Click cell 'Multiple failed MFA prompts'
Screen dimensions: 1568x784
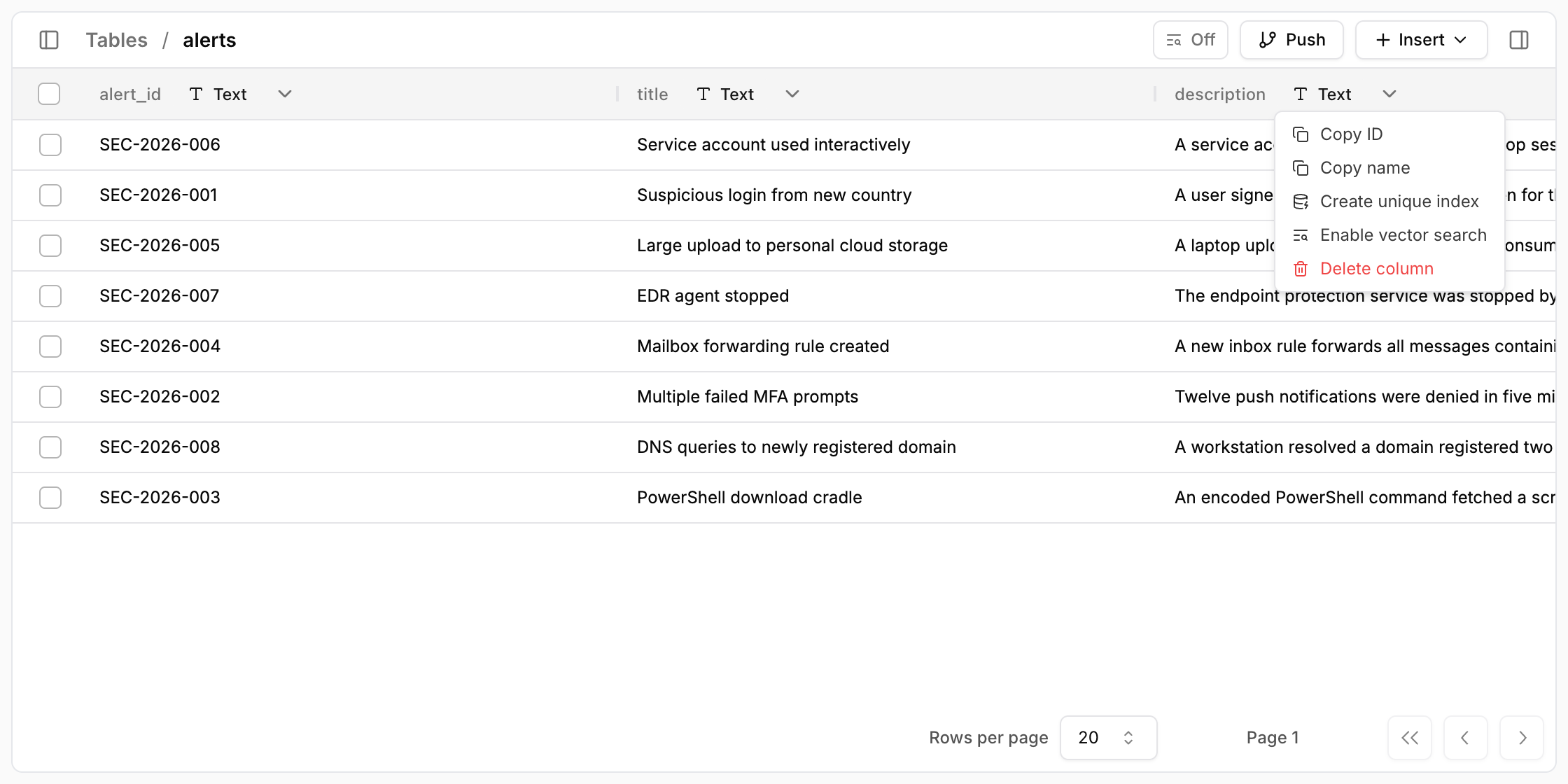pos(748,397)
